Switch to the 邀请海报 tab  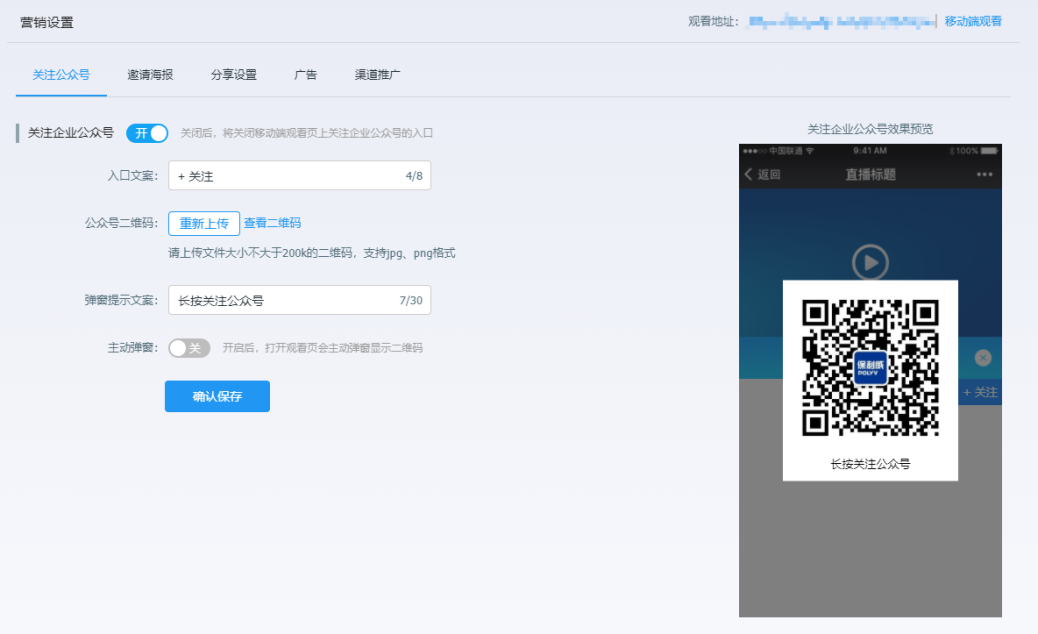(150, 75)
